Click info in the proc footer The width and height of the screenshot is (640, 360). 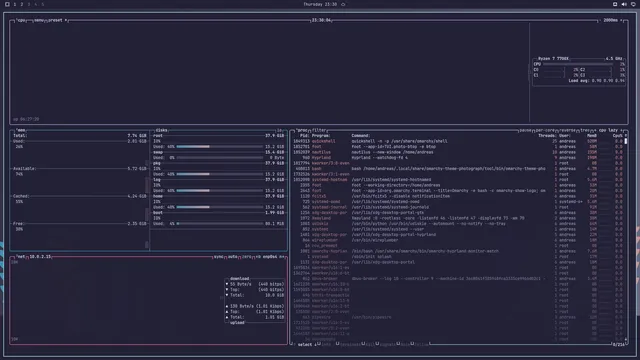326,344
